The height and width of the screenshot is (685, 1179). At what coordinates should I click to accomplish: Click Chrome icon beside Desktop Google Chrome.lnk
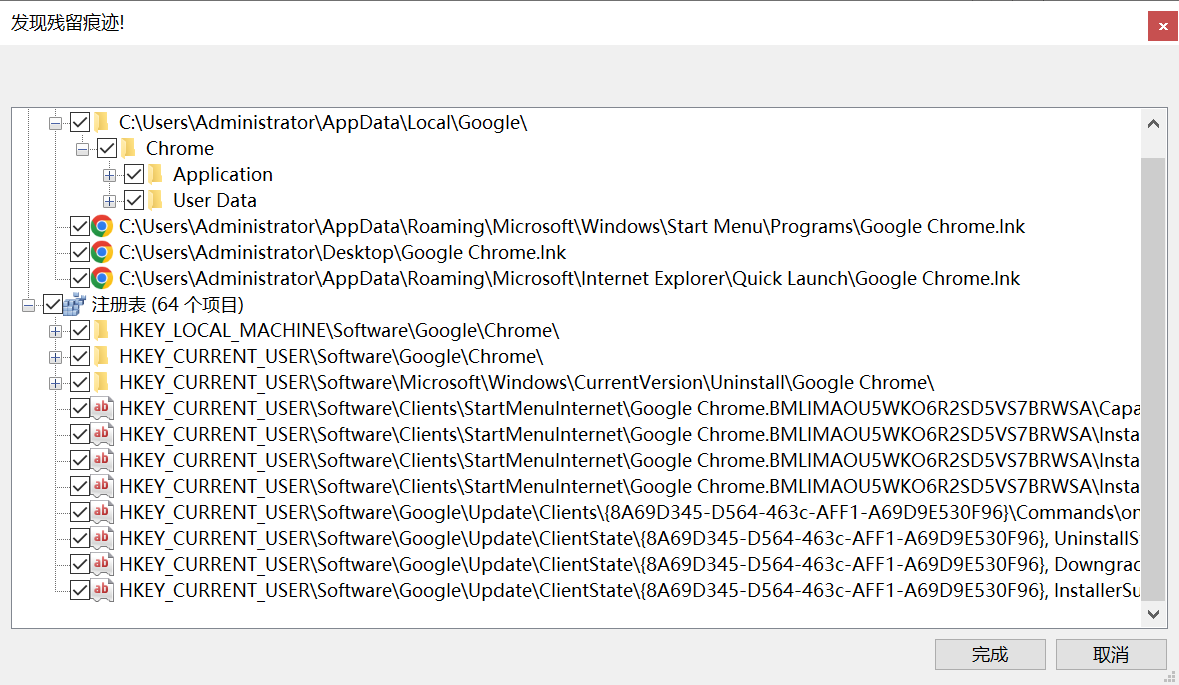tap(102, 252)
